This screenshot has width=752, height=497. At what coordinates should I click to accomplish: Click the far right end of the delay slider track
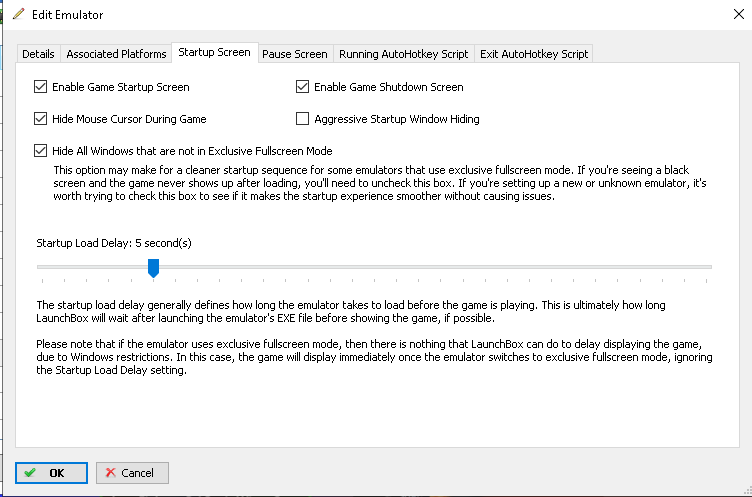[x=708, y=267]
